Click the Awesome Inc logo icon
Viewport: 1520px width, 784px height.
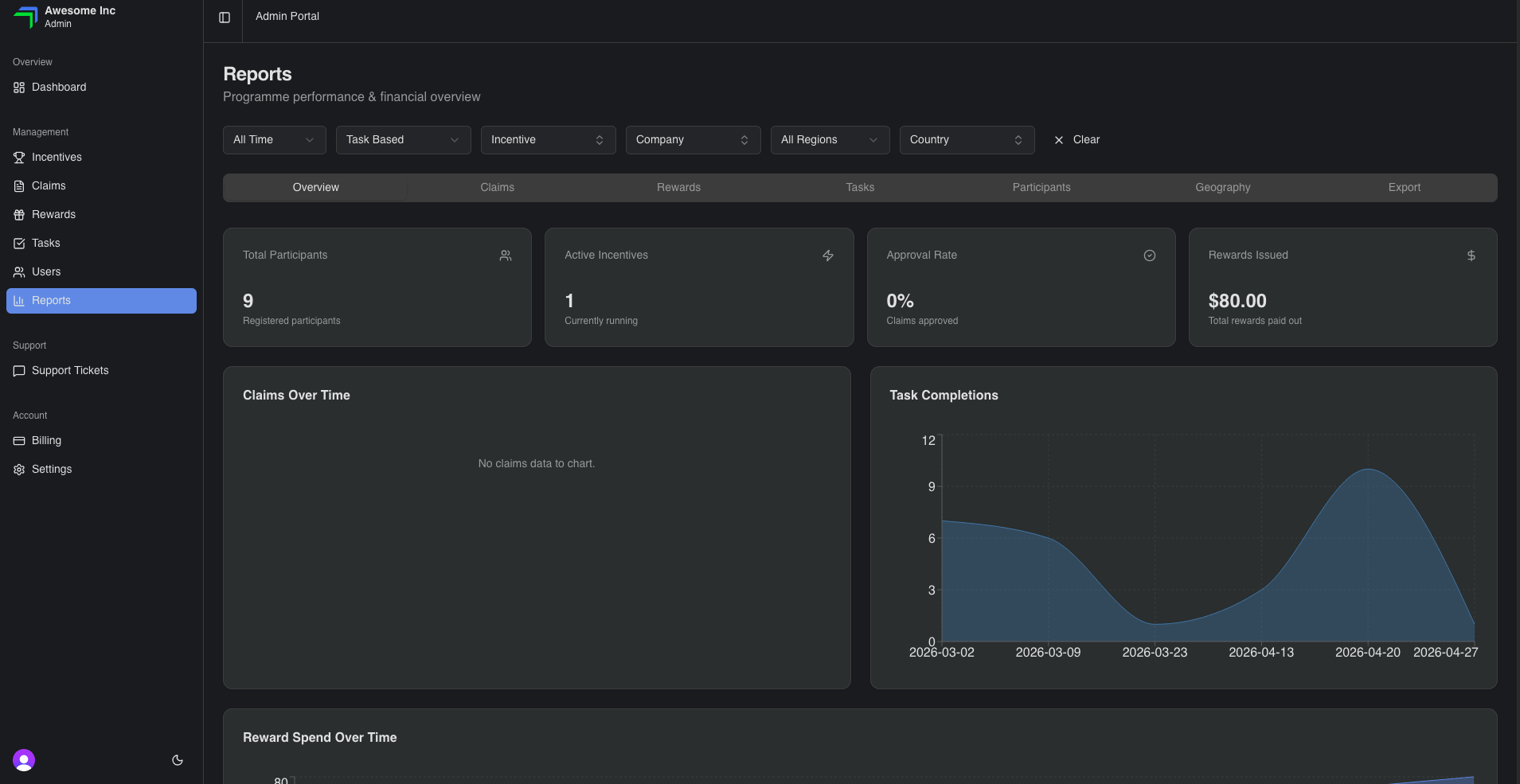pos(25,17)
